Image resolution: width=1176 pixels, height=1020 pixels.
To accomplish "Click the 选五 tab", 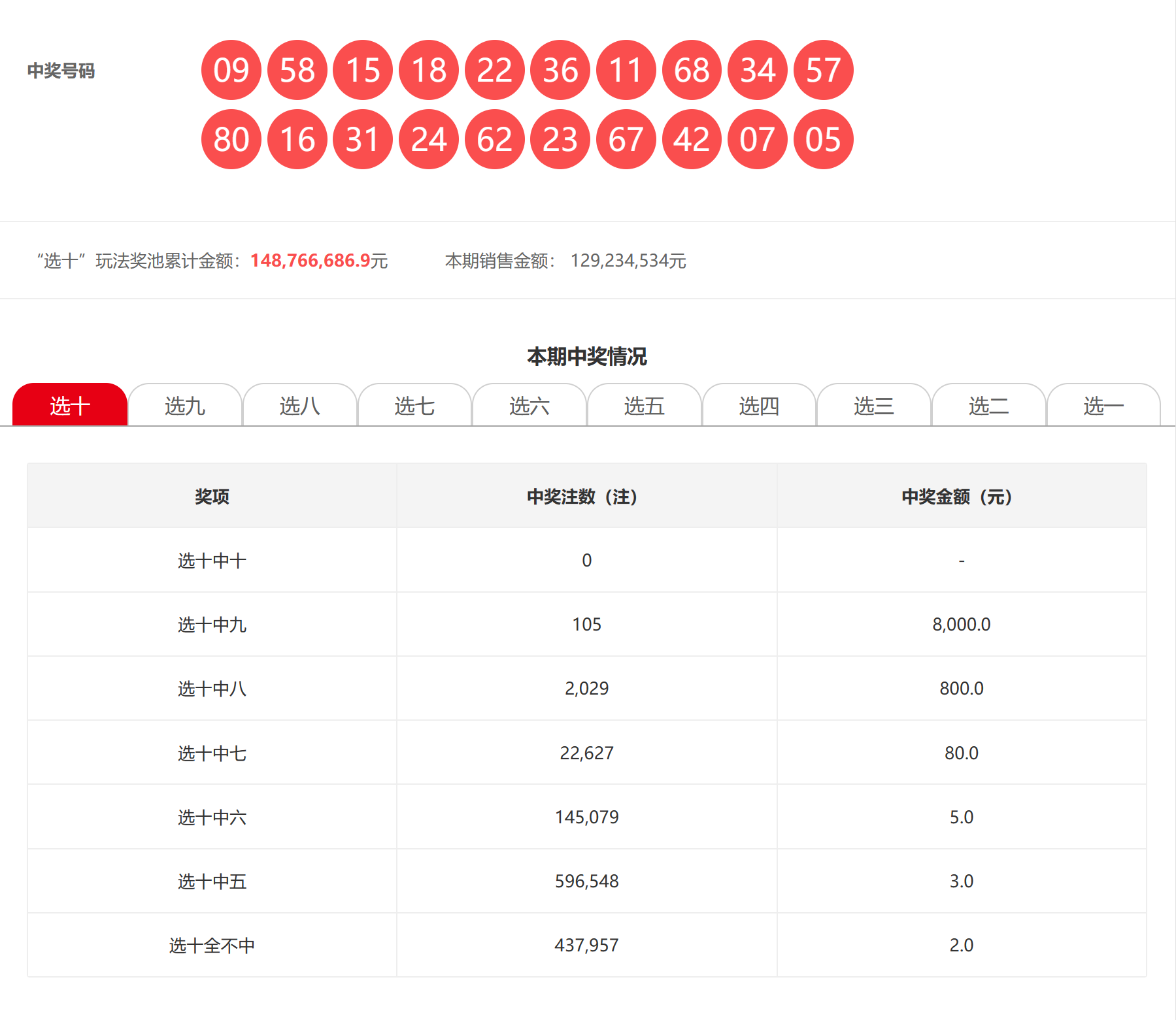I will 645,406.
